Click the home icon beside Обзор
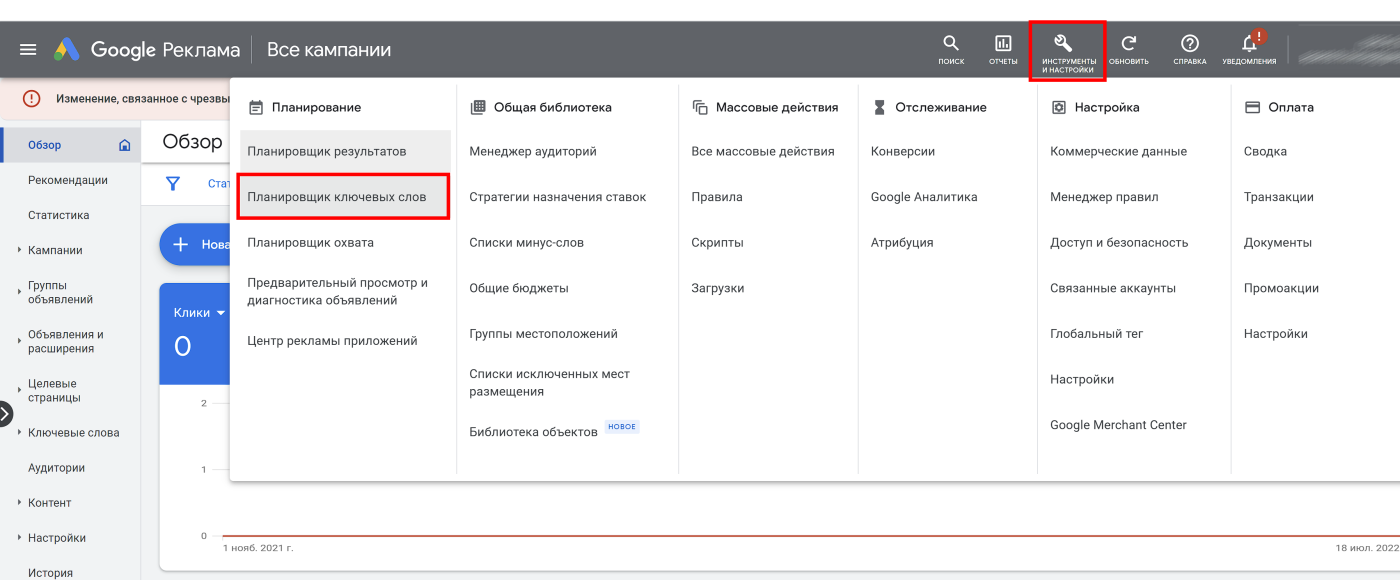Image resolution: width=1400 pixels, height=580 pixels. click(x=125, y=145)
